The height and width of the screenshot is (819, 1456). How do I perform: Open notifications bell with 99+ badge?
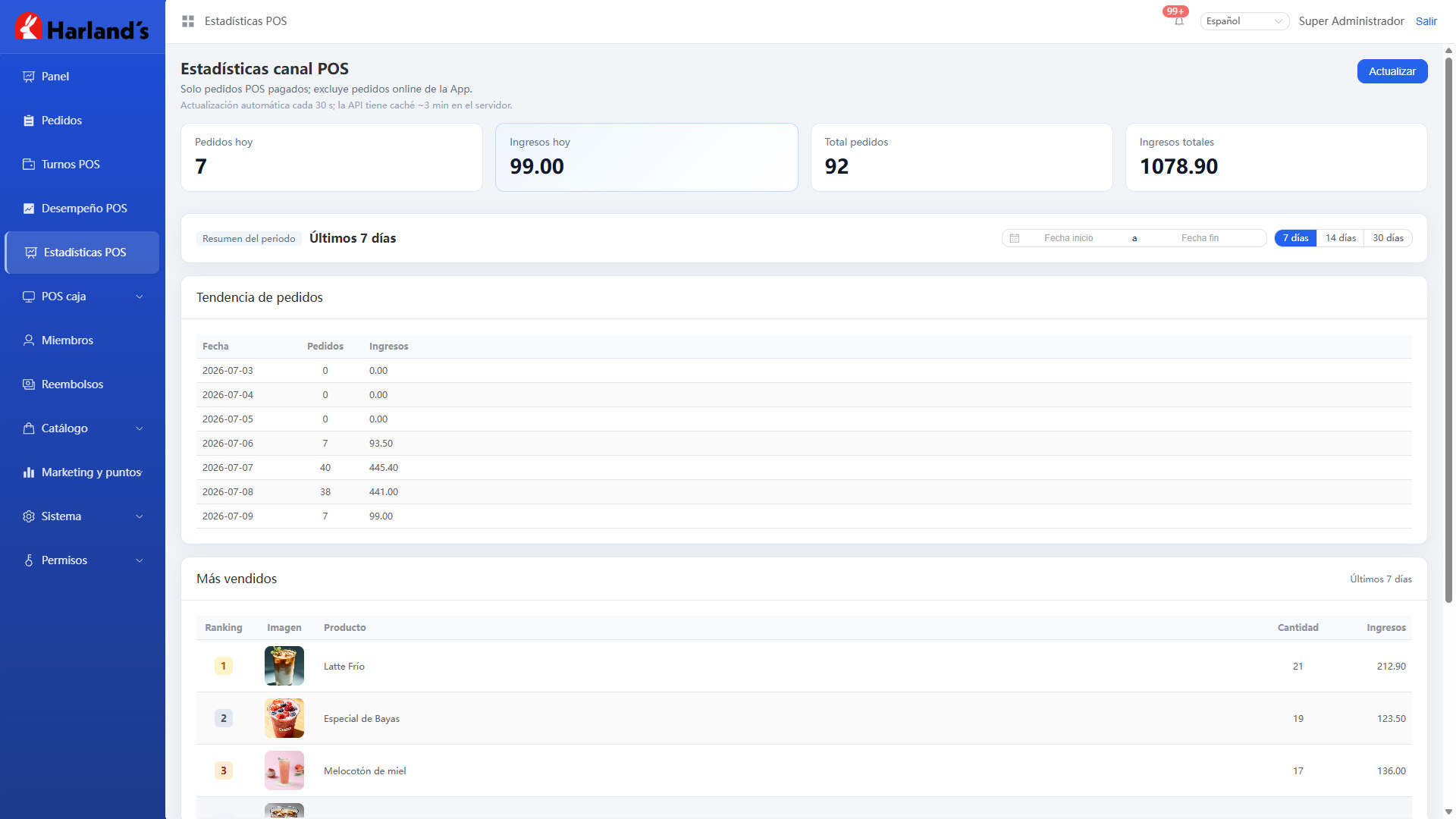tap(1179, 21)
